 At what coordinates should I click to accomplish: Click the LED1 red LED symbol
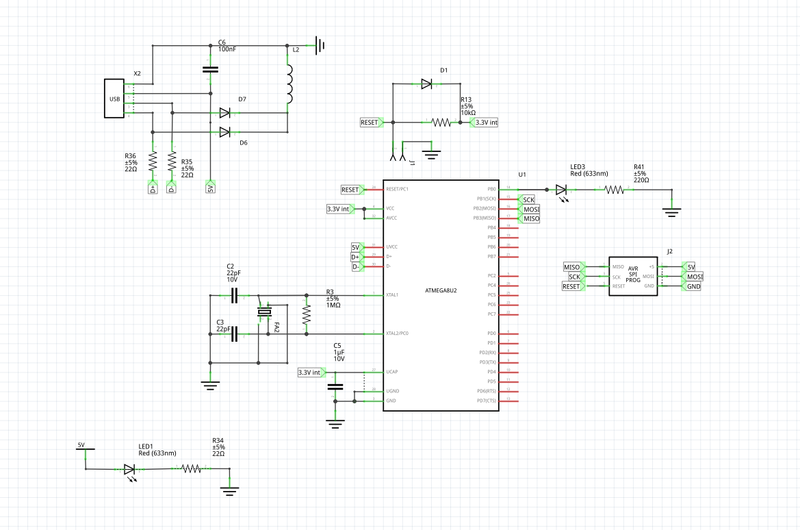pyautogui.click(x=130, y=469)
